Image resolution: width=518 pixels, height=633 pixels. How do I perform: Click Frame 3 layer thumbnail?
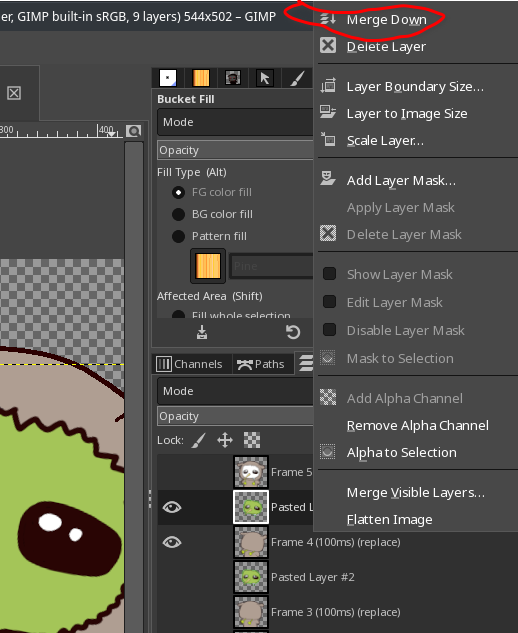(x=251, y=612)
